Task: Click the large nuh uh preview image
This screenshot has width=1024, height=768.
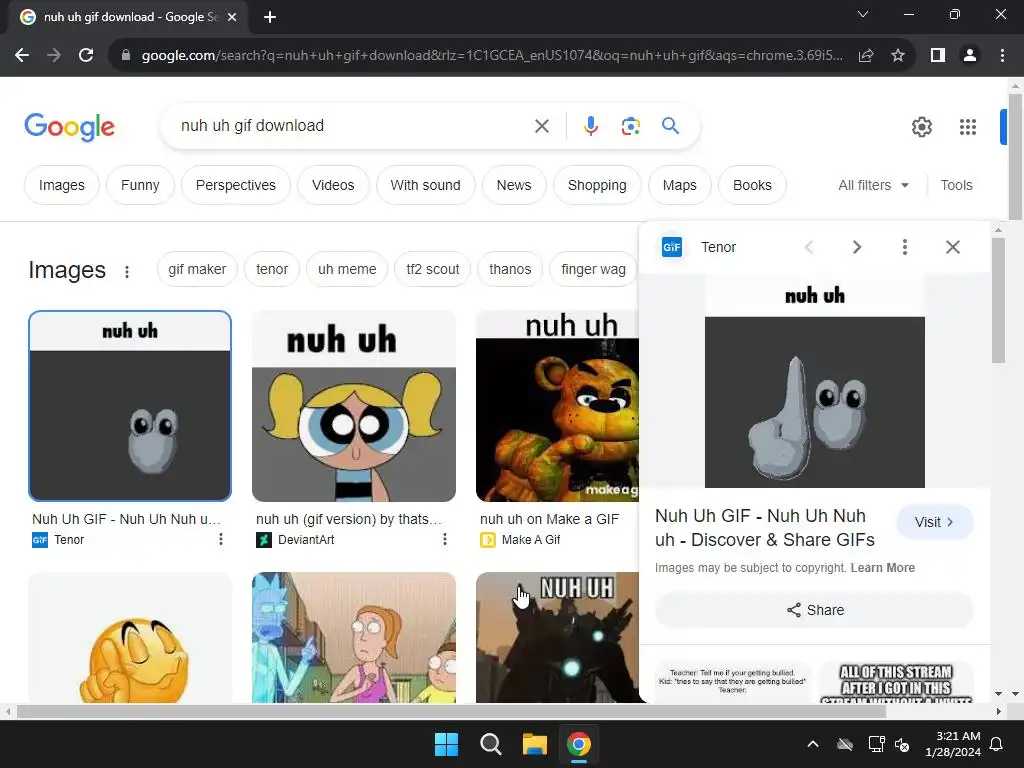Action: click(x=814, y=381)
